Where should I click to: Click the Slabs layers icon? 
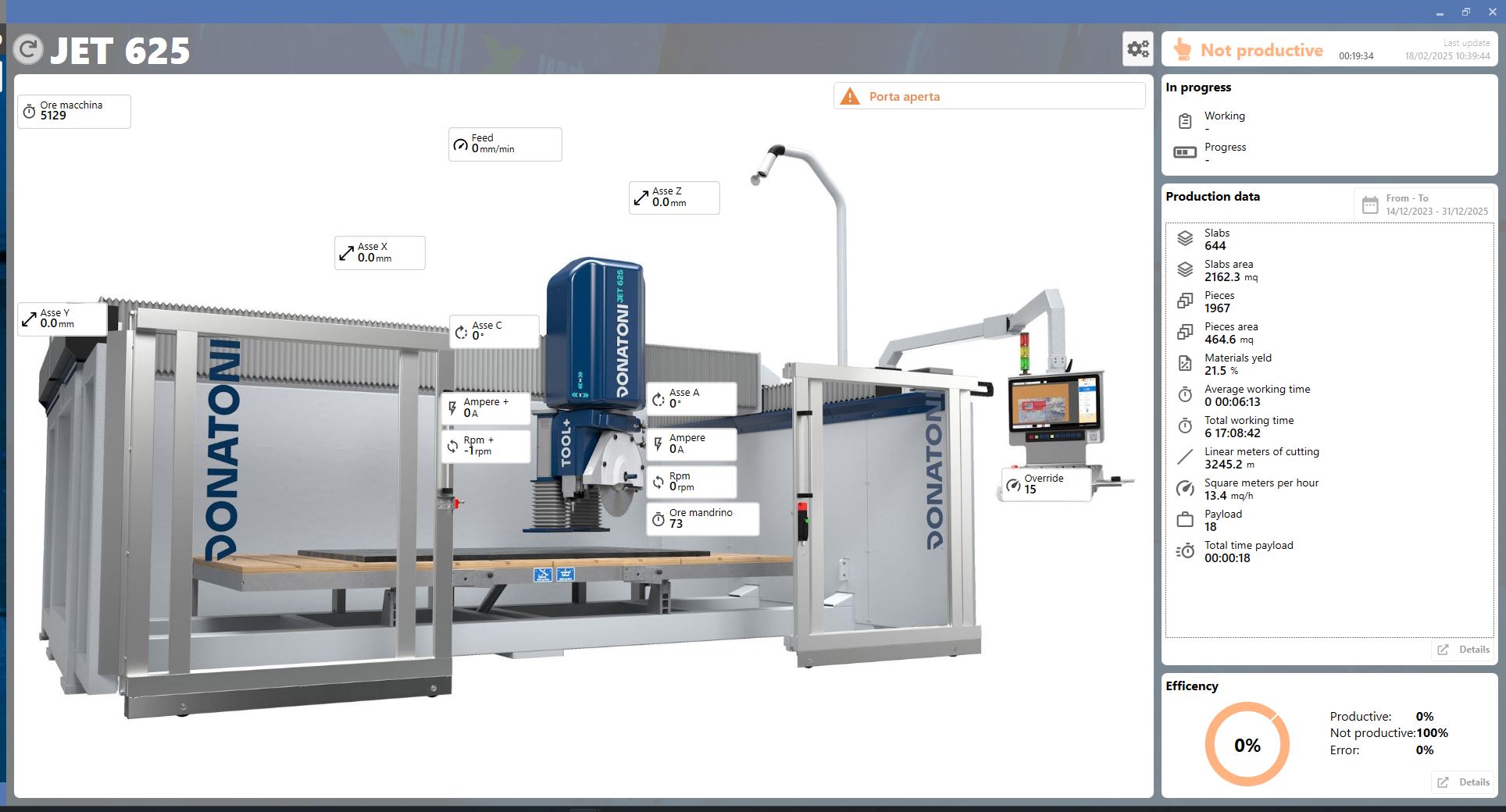pos(1185,238)
